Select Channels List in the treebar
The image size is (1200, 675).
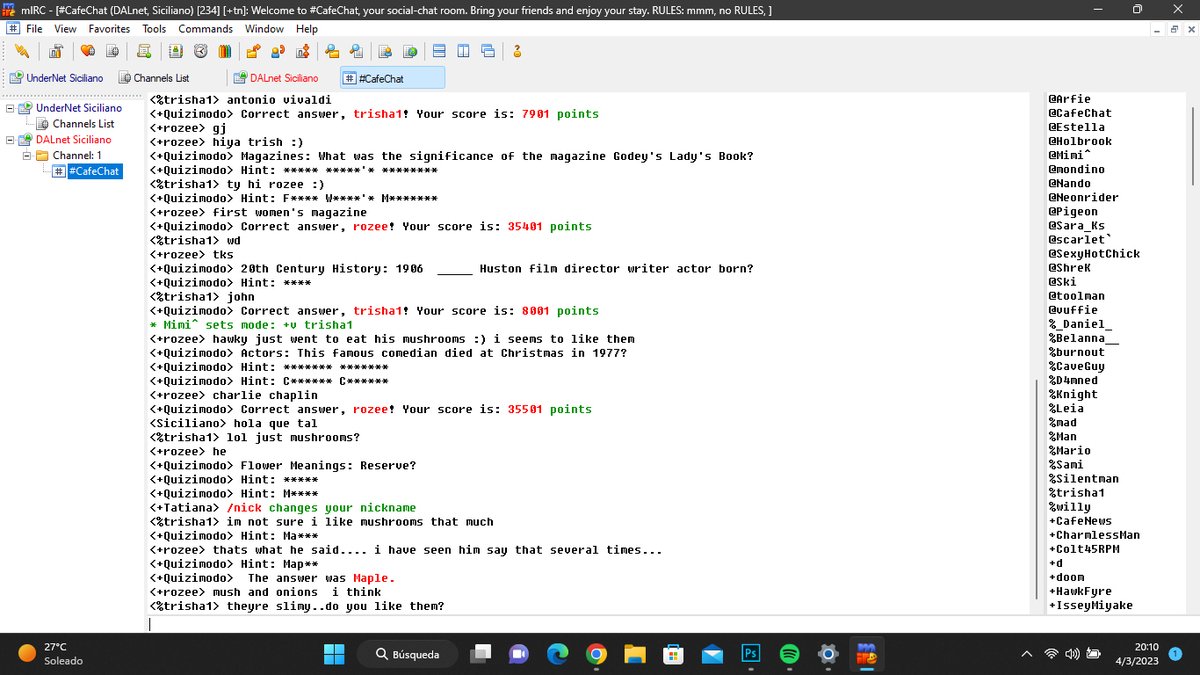[84, 124]
